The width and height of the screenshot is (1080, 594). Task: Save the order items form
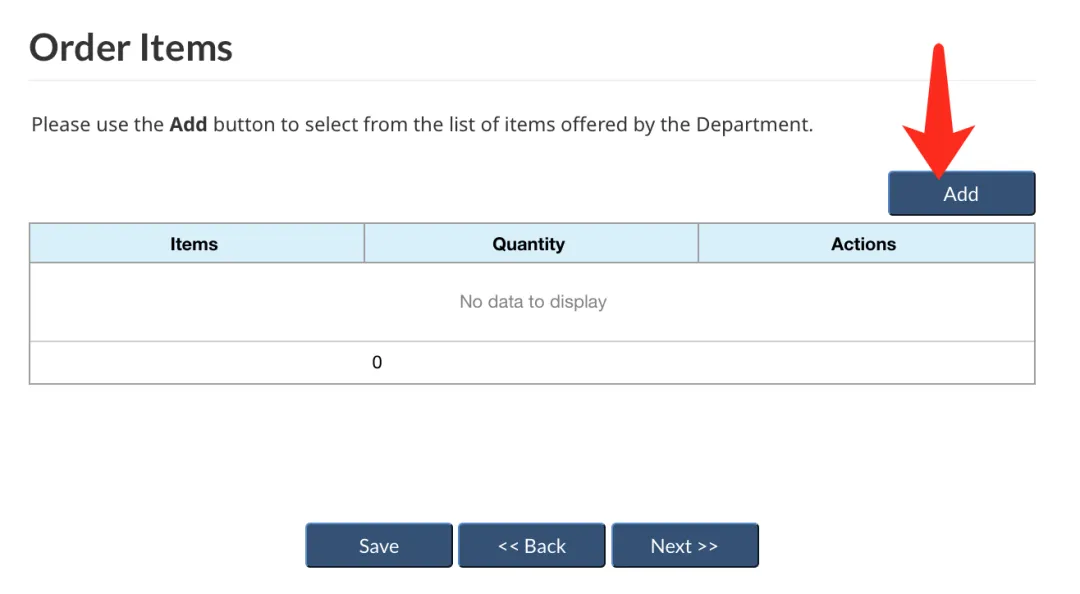click(x=379, y=546)
